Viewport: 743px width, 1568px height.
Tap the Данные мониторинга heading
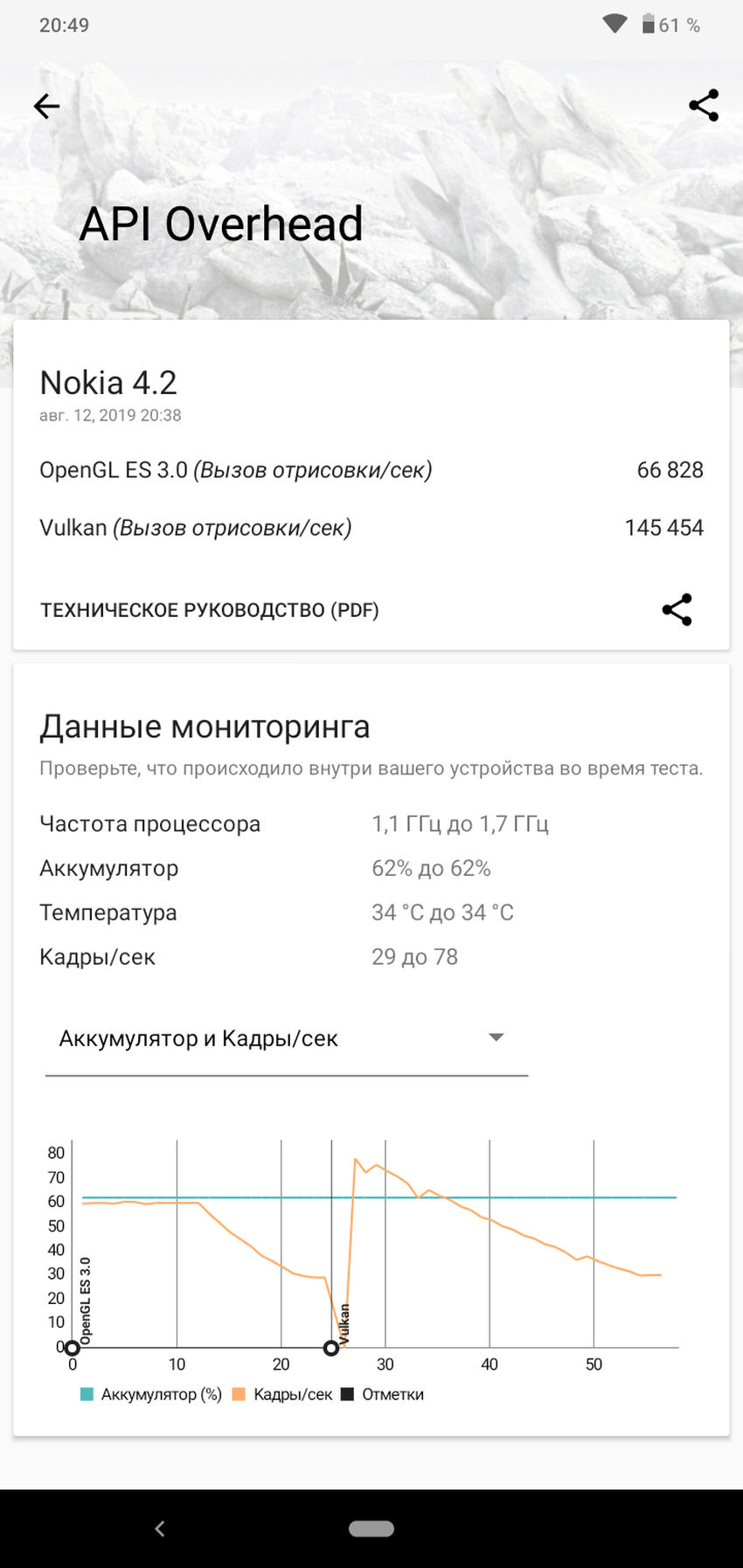[x=205, y=727]
